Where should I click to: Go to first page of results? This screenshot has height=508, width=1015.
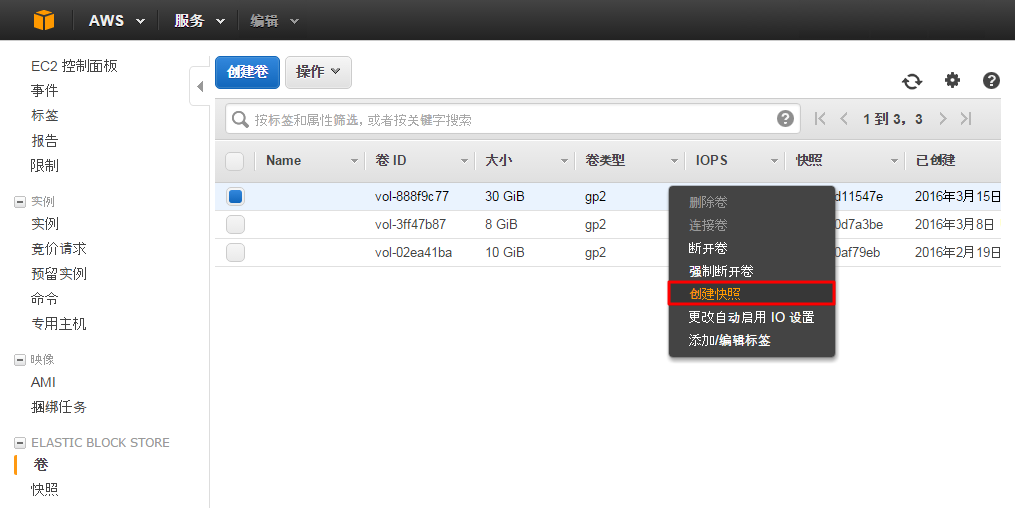tap(820, 118)
